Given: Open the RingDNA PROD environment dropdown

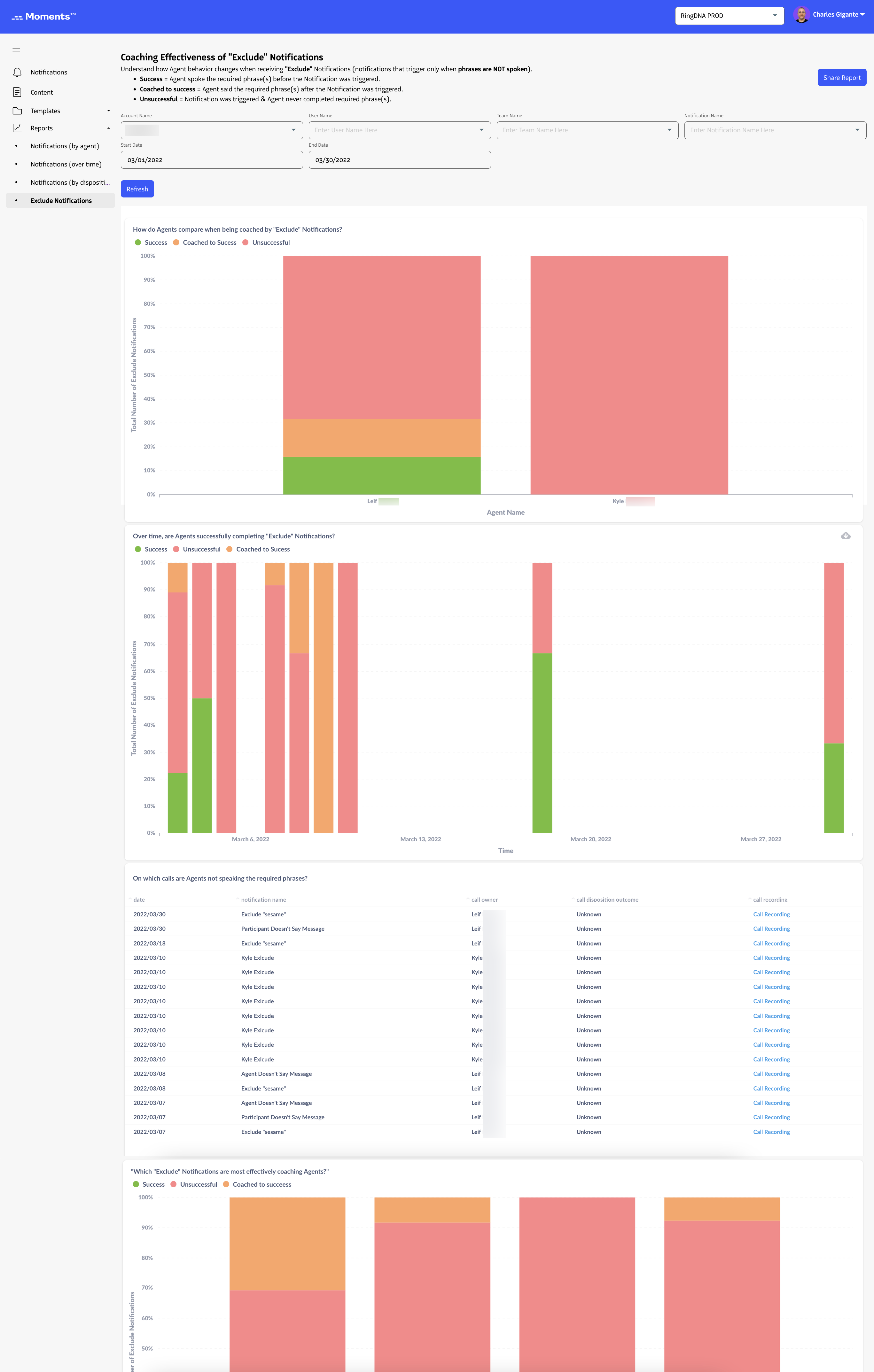Looking at the screenshot, I should (729, 16).
